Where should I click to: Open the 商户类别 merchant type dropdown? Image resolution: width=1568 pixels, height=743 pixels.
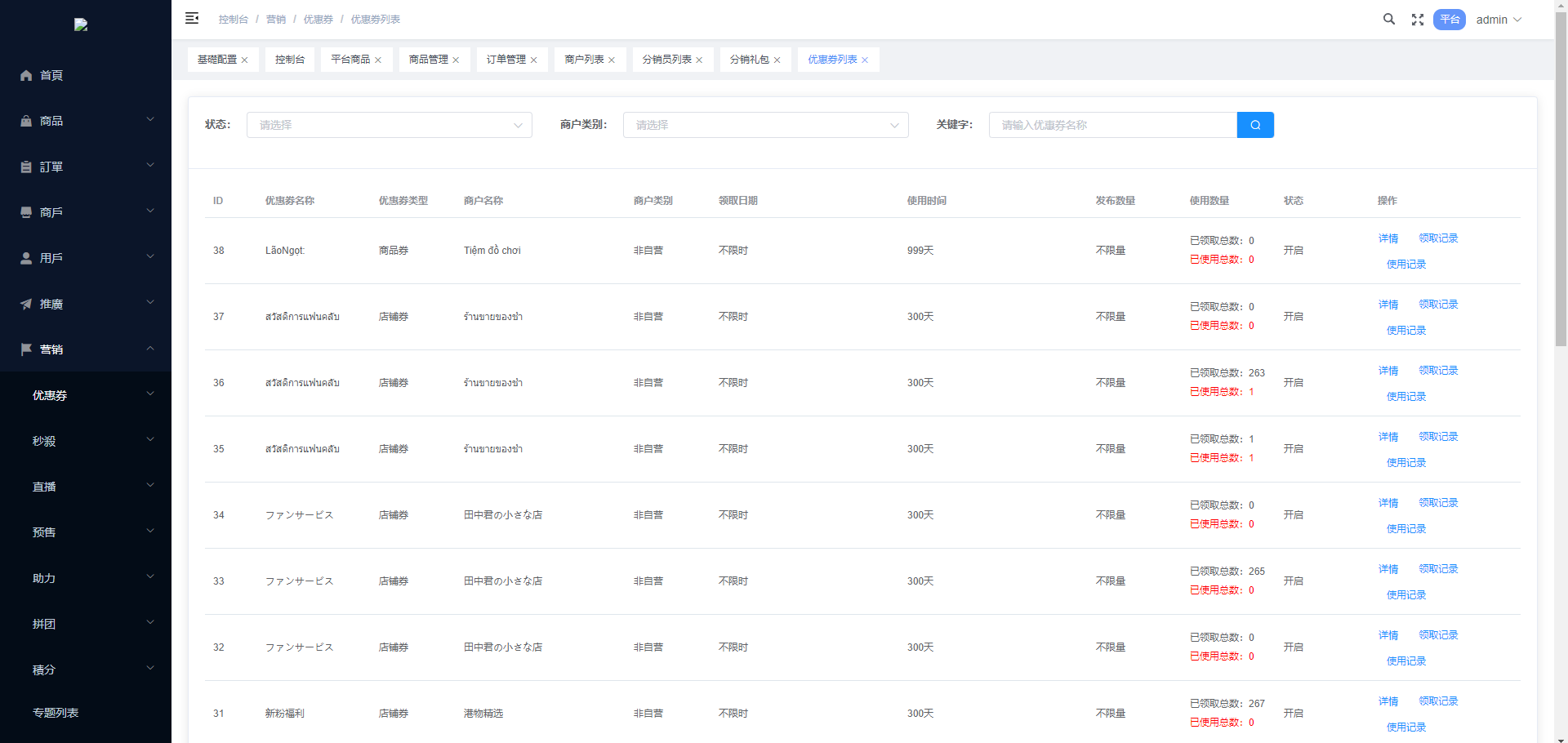coord(765,125)
